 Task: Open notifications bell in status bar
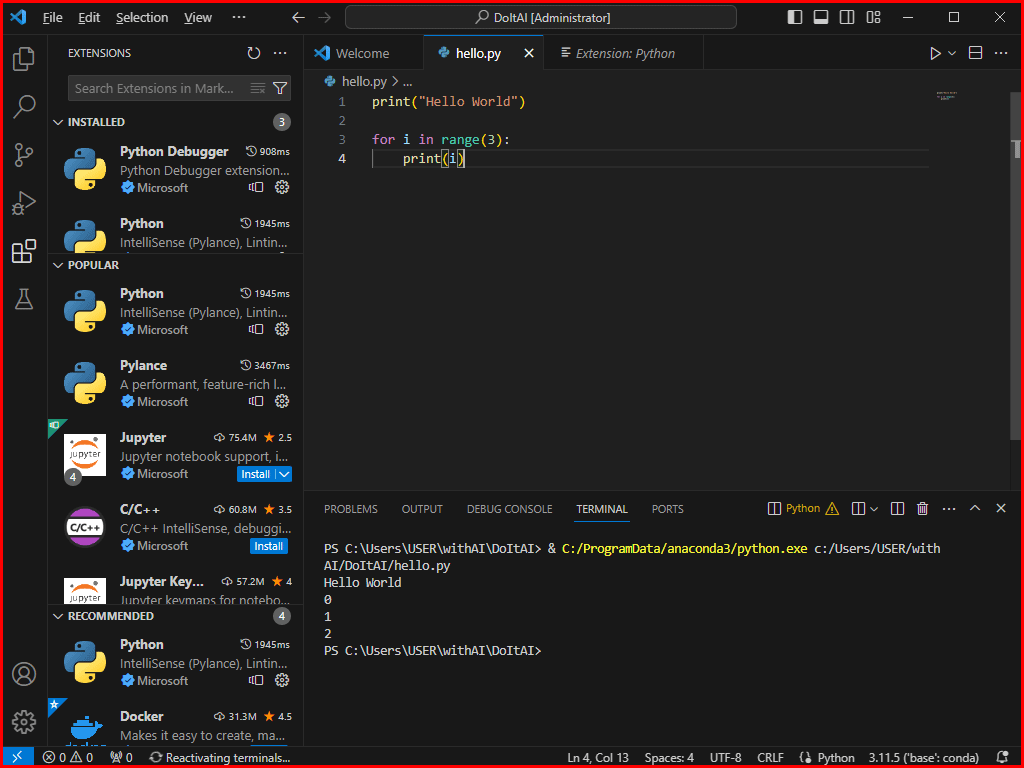point(1002,757)
